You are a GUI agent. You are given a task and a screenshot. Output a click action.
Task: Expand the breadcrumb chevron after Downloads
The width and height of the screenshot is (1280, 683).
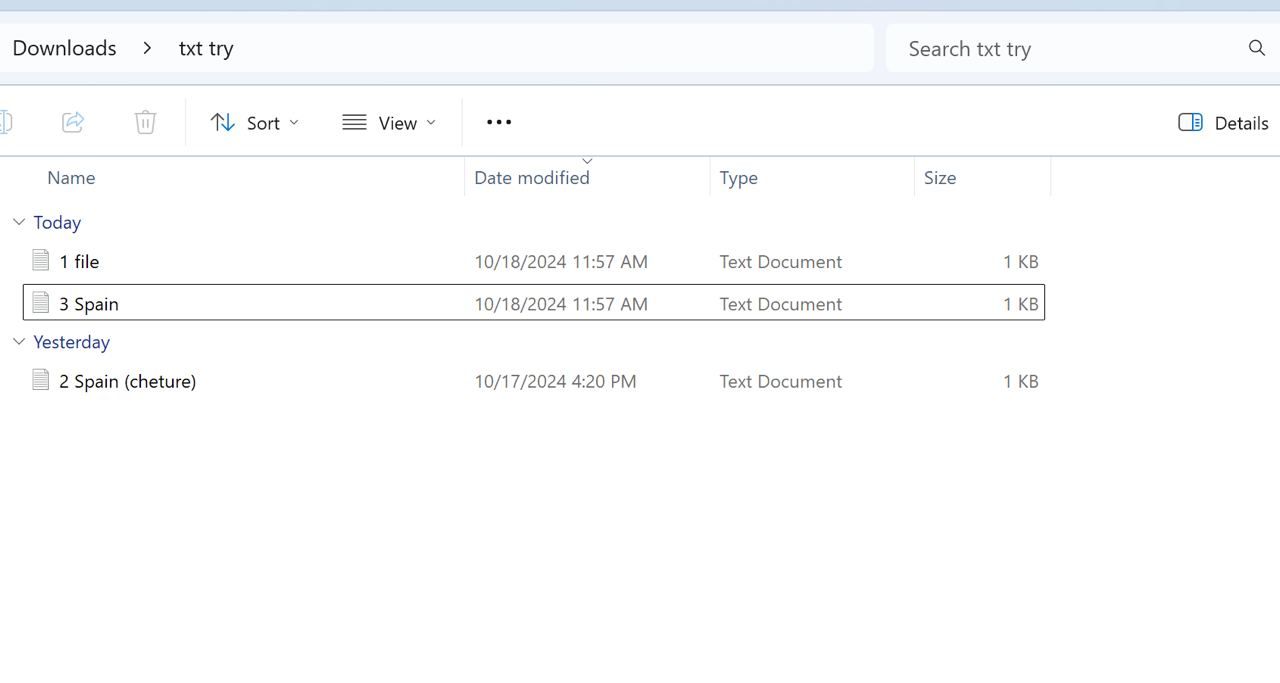[147, 48]
